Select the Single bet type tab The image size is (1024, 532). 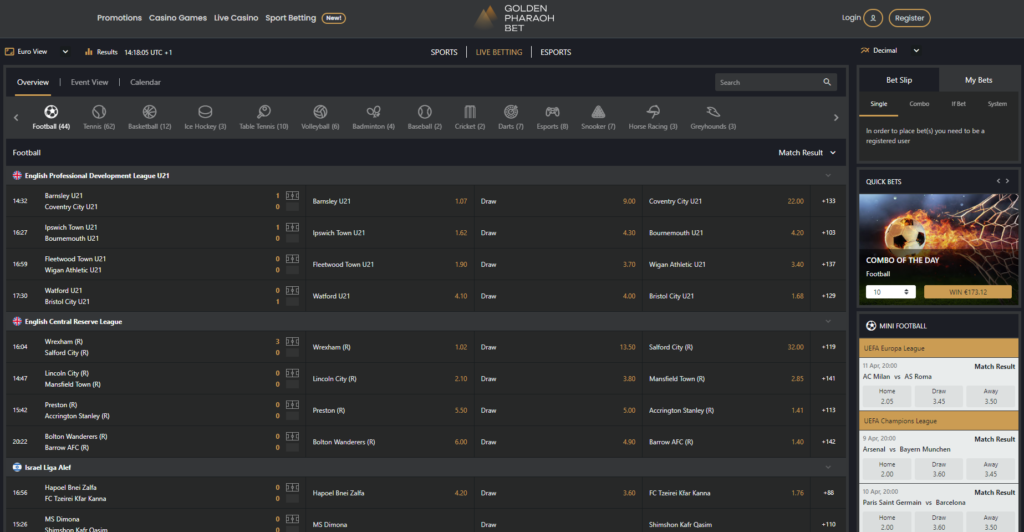(878, 104)
